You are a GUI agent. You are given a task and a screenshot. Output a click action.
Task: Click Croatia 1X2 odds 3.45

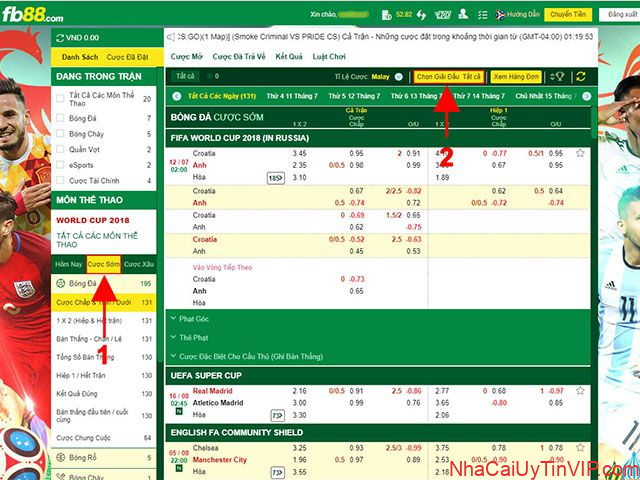(x=300, y=153)
